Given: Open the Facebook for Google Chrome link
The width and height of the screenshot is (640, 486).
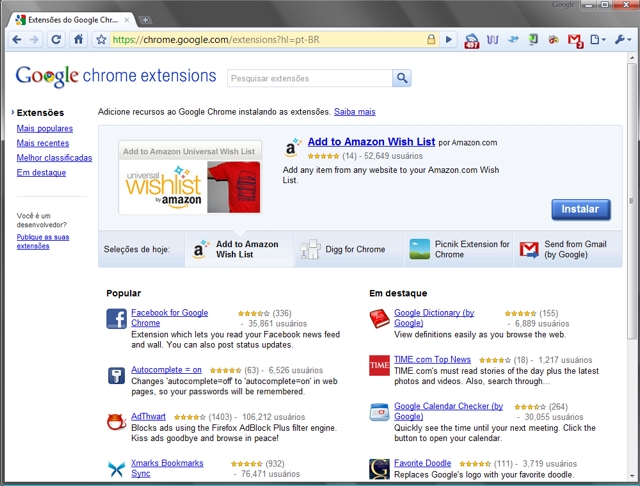Looking at the screenshot, I should (x=169, y=318).
